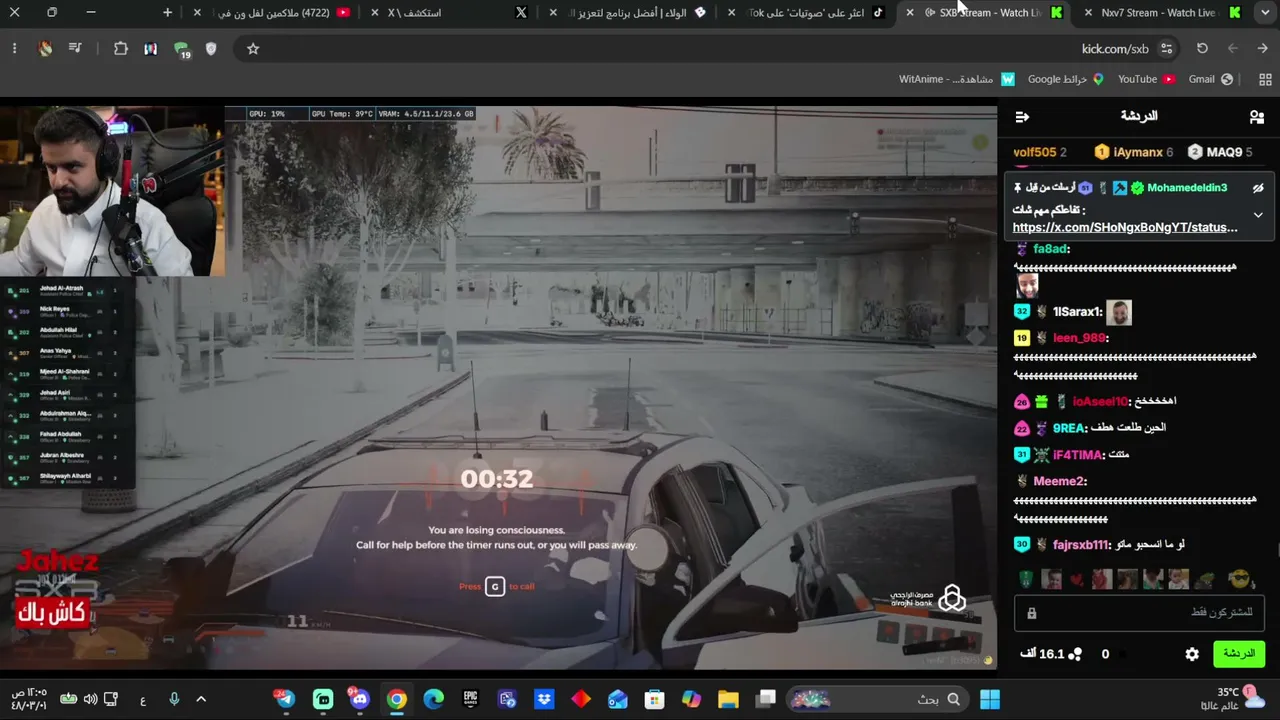Viewport: 1280px width, 720px height.
Task: Click username fa8ad in chat
Action: (1051, 249)
